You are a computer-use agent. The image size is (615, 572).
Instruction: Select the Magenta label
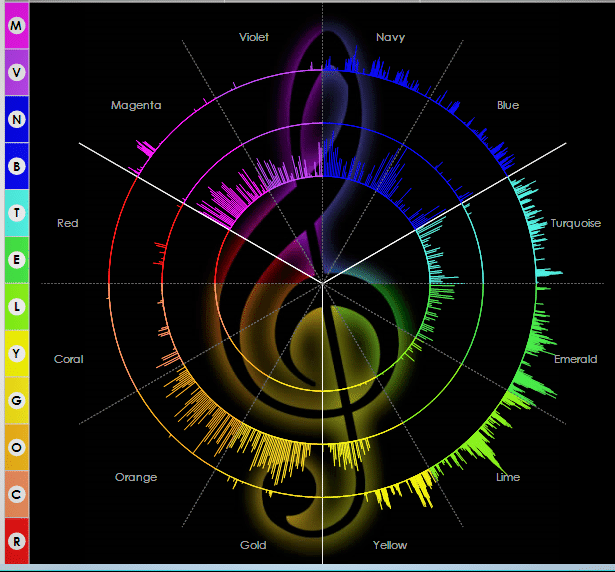click(x=136, y=106)
